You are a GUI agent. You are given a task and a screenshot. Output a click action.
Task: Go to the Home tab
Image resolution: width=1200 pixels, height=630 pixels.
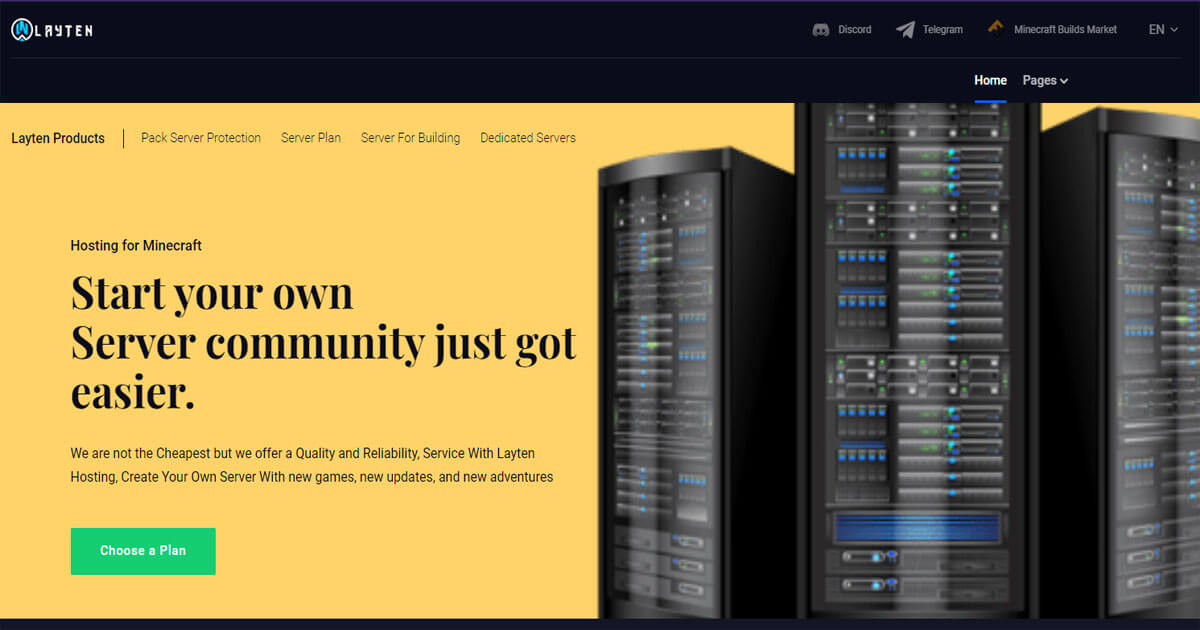990,80
